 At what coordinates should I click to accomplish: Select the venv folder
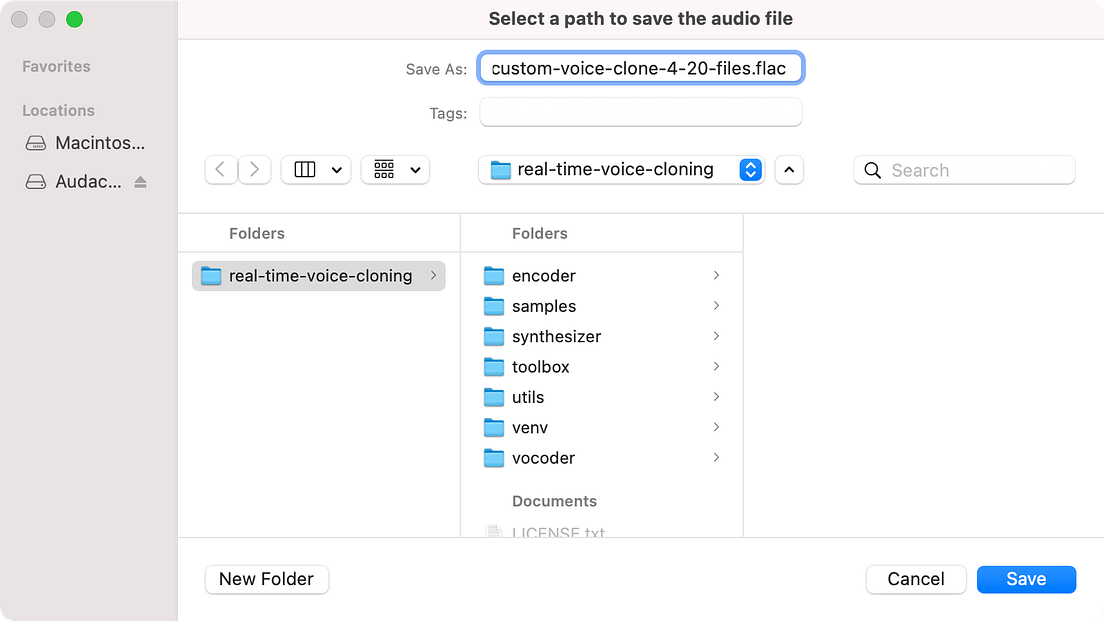point(529,428)
